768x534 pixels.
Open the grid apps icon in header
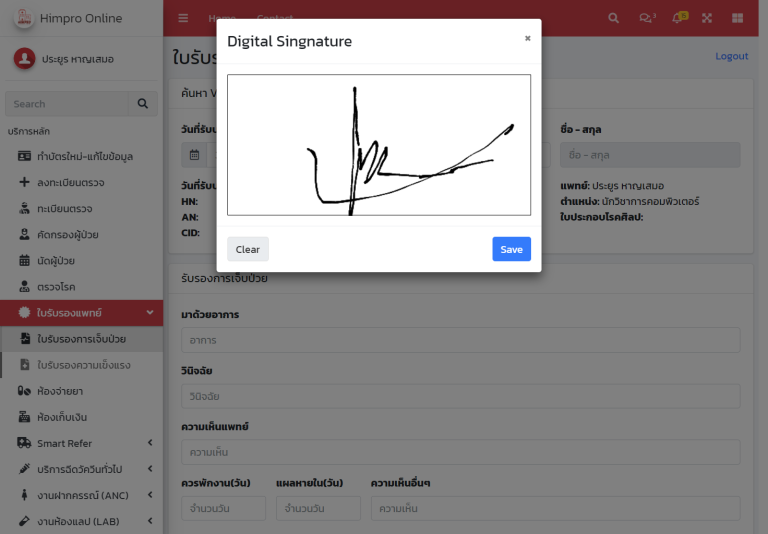(x=738, y=18)
